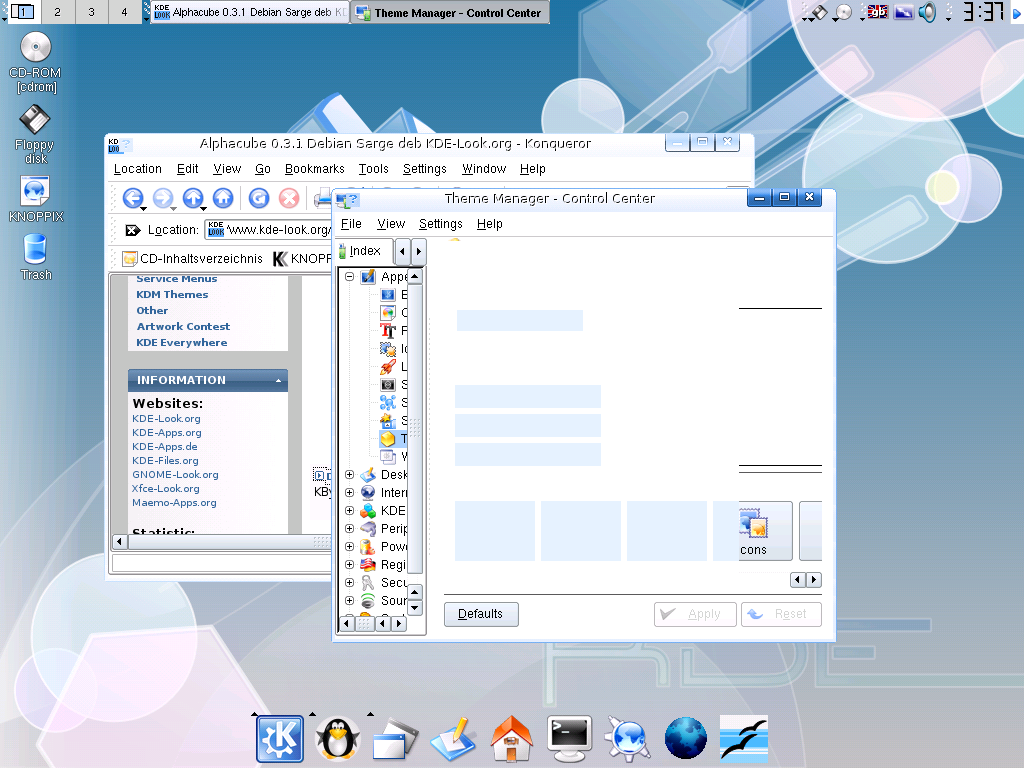Open Control Center Help menu
The width and height of the screenshot is (1024, 768).
(x=490, y=224)
